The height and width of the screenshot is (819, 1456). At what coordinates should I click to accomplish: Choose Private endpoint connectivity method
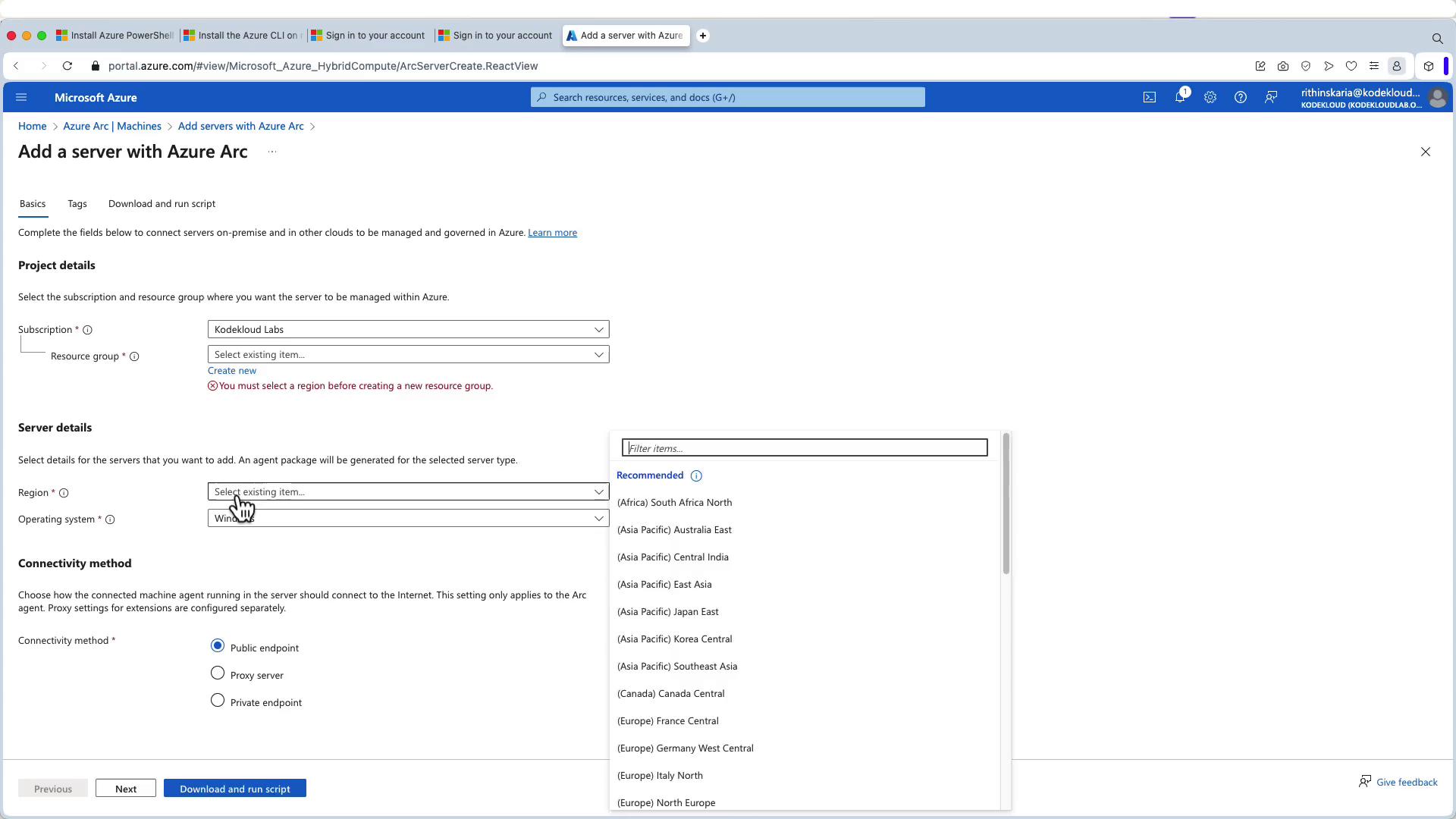[218, 701]
